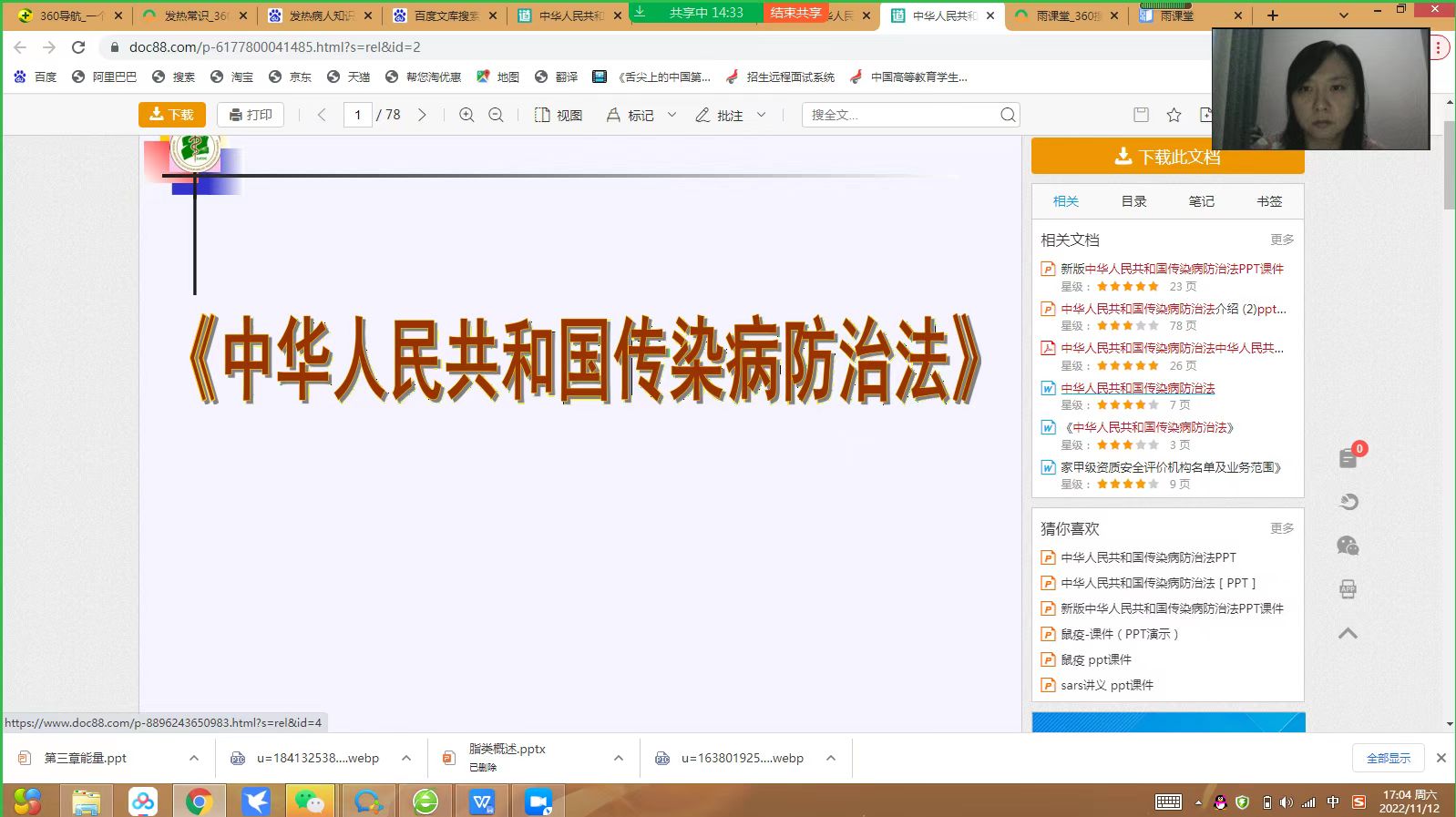The height and width of the screenshot is (817, 1456).
Task: Zoom in with the magnifier plus icon
Action: (467, 115)
